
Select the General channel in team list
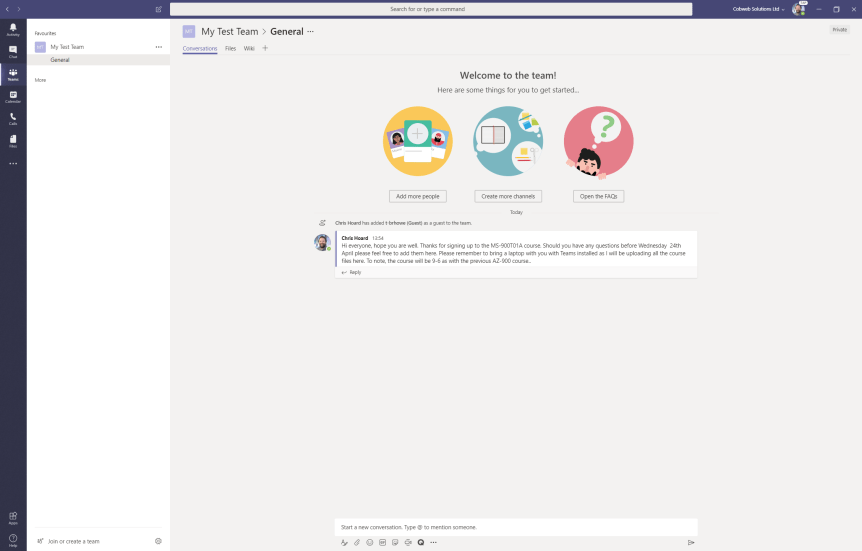pyautogui.click(x=60, y=60)
